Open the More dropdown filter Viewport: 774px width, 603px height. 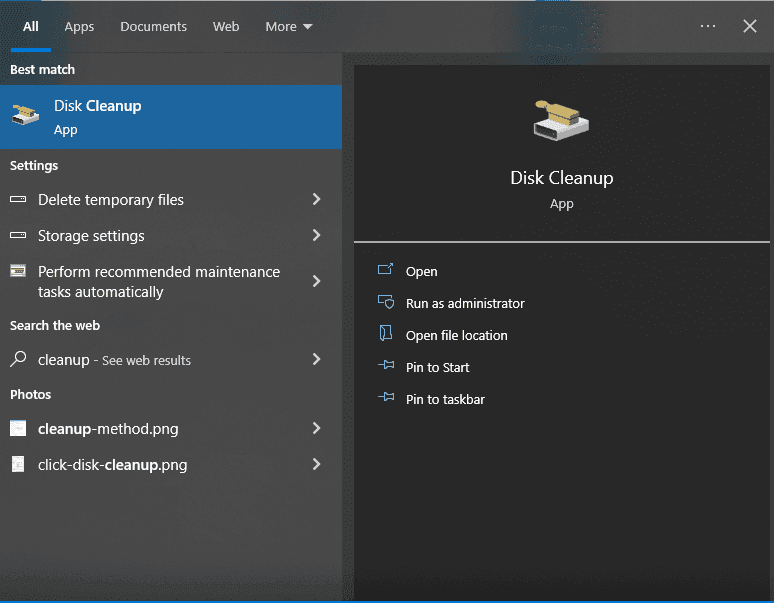pyautogui.click(x=289, y=27)
